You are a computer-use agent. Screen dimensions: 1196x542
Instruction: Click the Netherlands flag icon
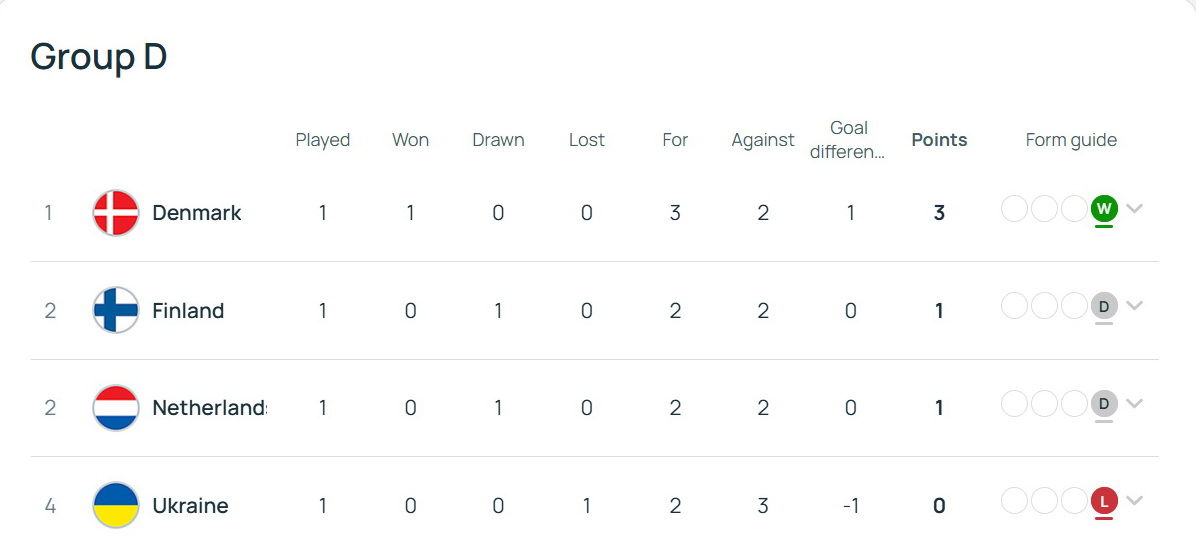point(116,408)
